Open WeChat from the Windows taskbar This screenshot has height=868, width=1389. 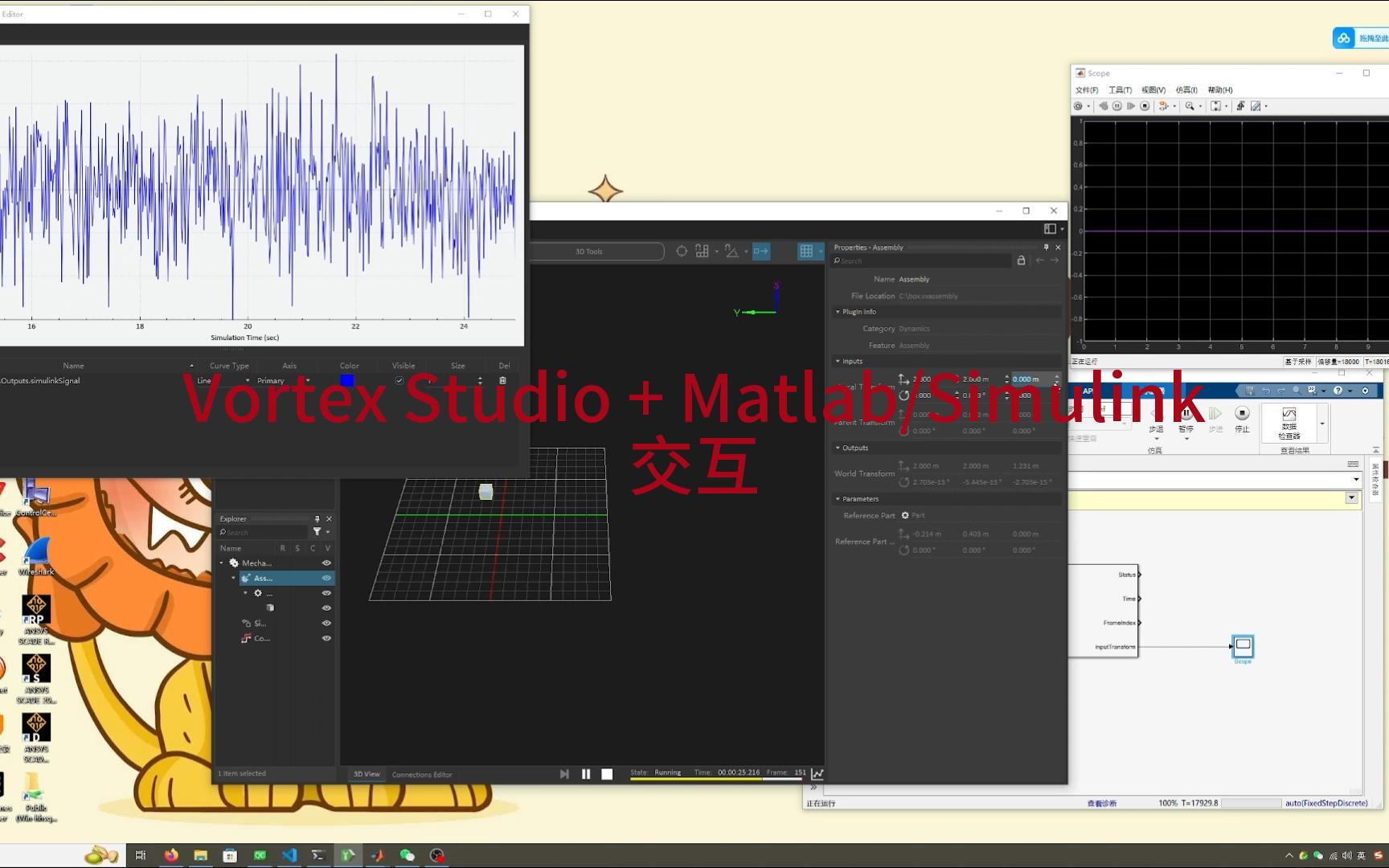(407, 855)
